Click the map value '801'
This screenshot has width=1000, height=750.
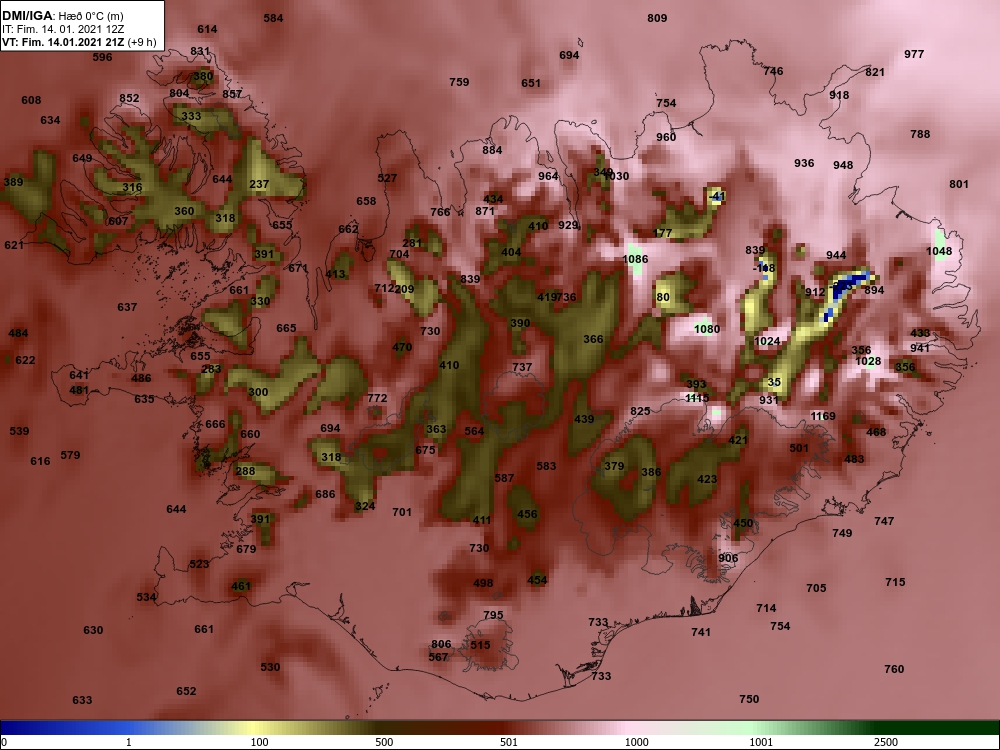tap(959, 184)
